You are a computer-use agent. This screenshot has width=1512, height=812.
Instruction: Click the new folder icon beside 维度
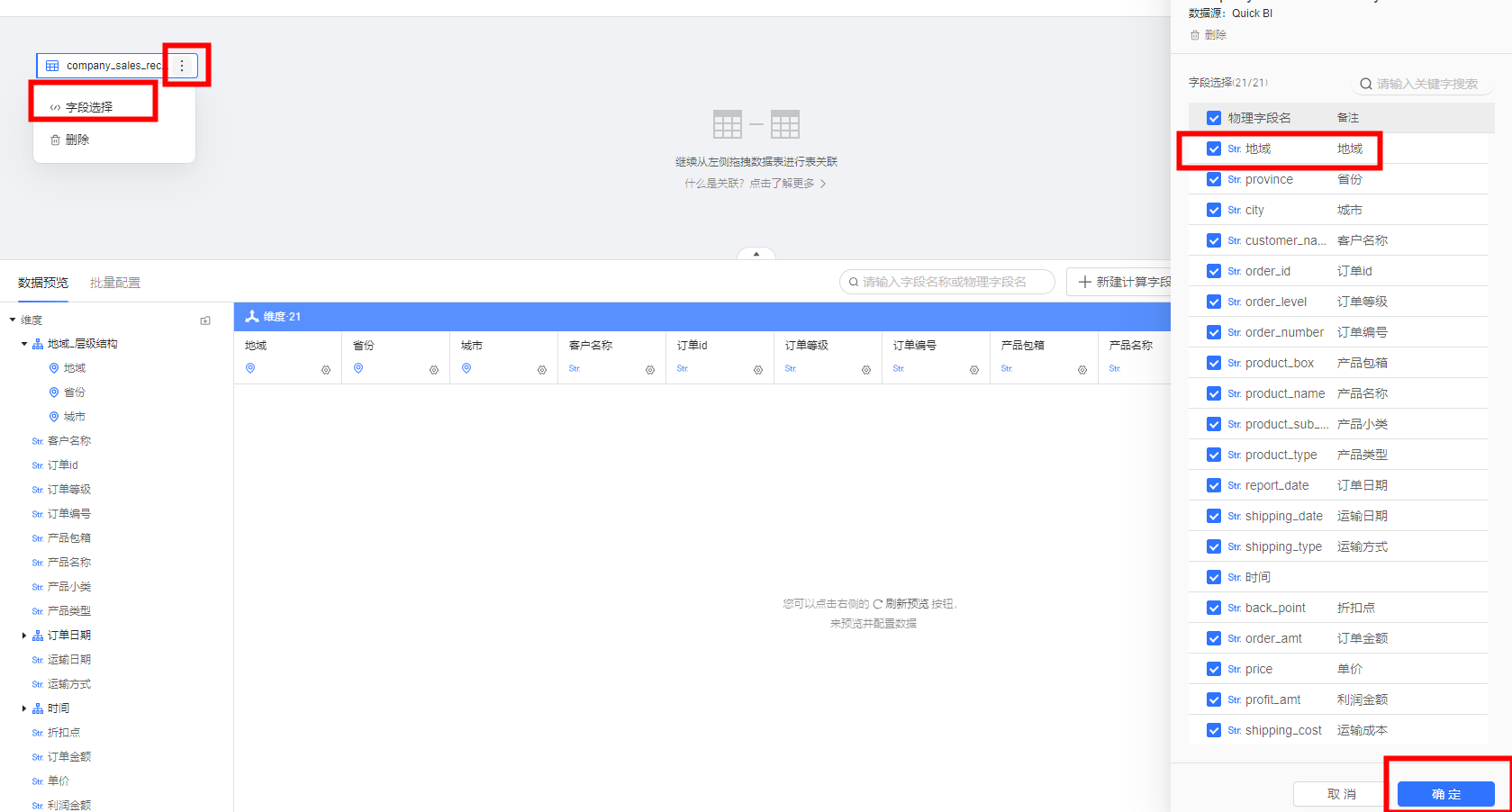pyautogui.click(x=205, y=320)
